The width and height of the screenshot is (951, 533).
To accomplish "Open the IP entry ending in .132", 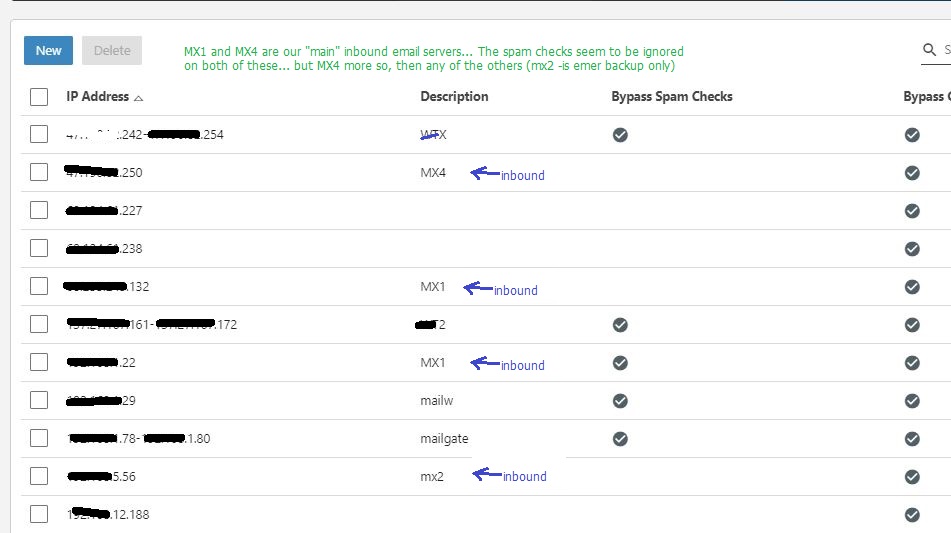I will tap(106, 287).
